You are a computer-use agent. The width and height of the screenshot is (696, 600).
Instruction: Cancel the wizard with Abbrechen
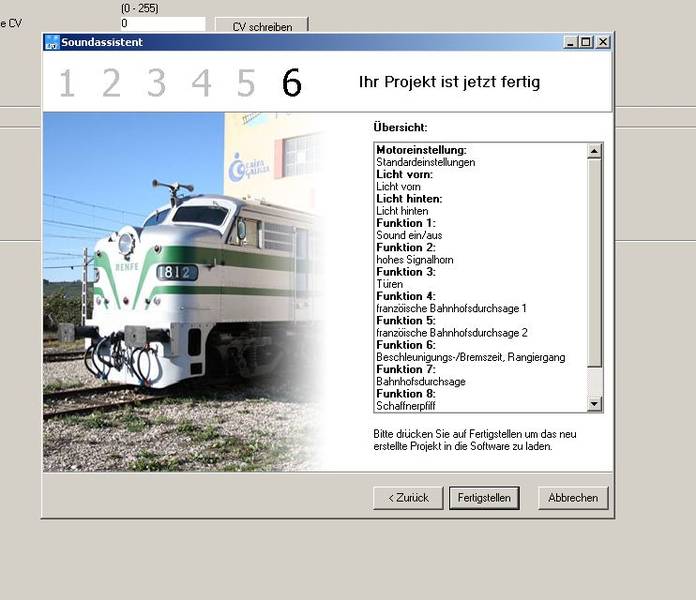[x=573, y=498]
